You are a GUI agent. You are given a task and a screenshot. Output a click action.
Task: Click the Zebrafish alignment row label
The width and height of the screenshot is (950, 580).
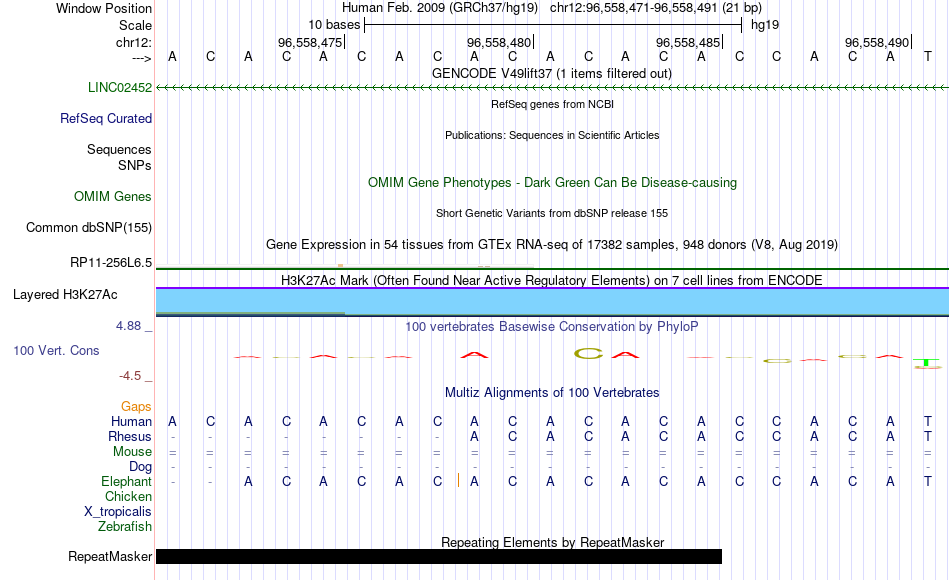(125, 526)
